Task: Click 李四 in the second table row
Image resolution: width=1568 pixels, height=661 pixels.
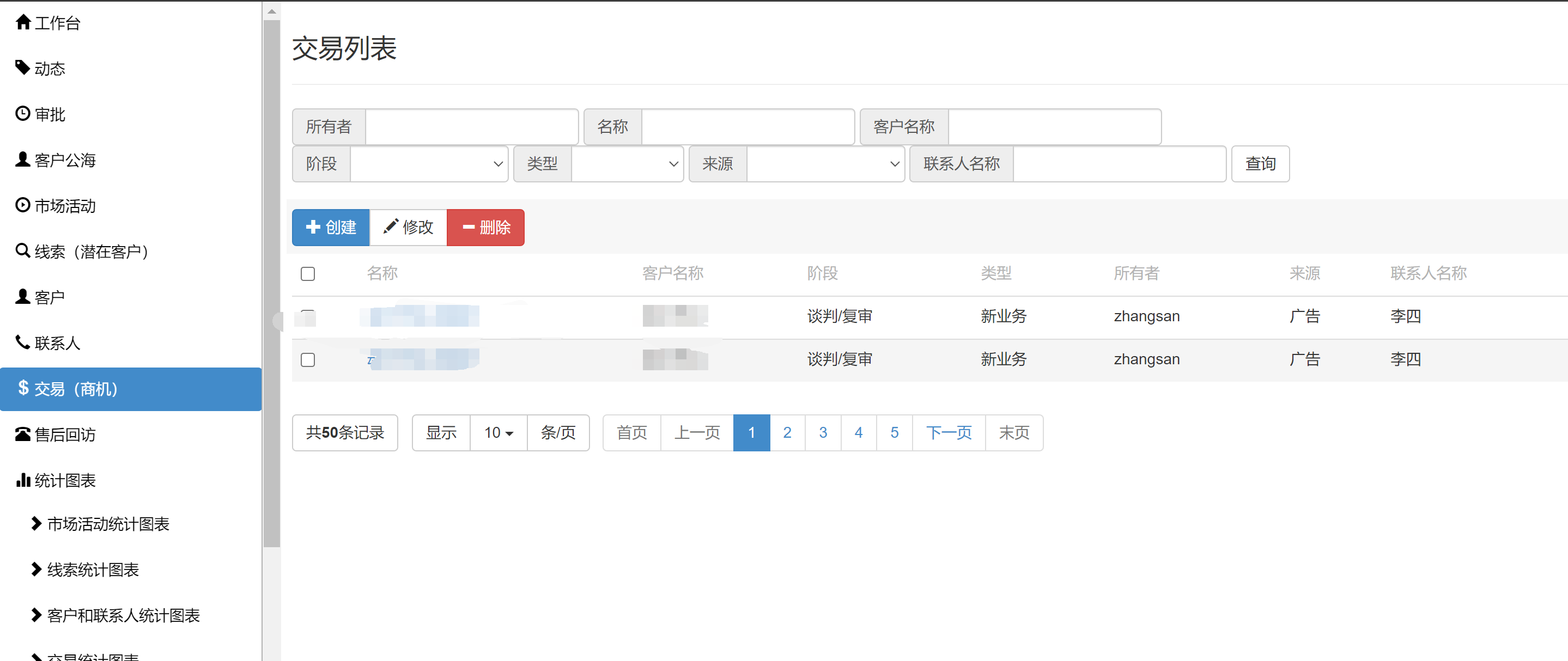Action: pos(1406,359)
